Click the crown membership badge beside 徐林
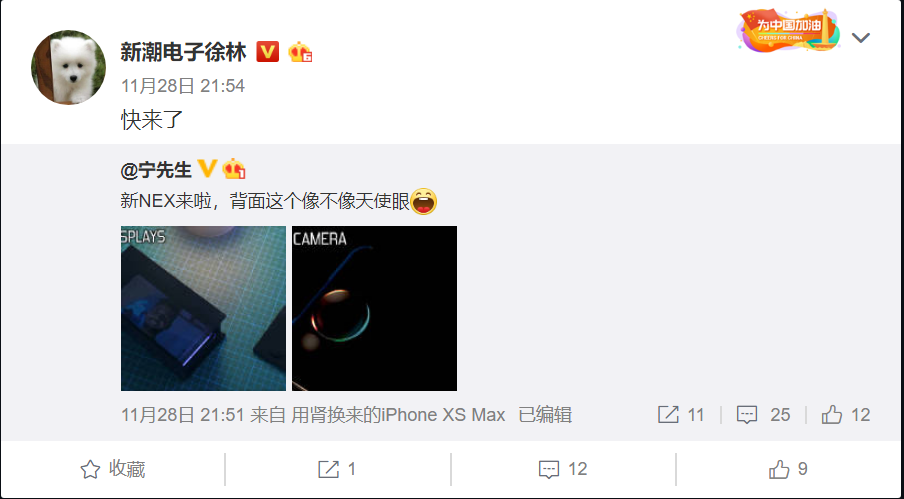 (300, 52)
